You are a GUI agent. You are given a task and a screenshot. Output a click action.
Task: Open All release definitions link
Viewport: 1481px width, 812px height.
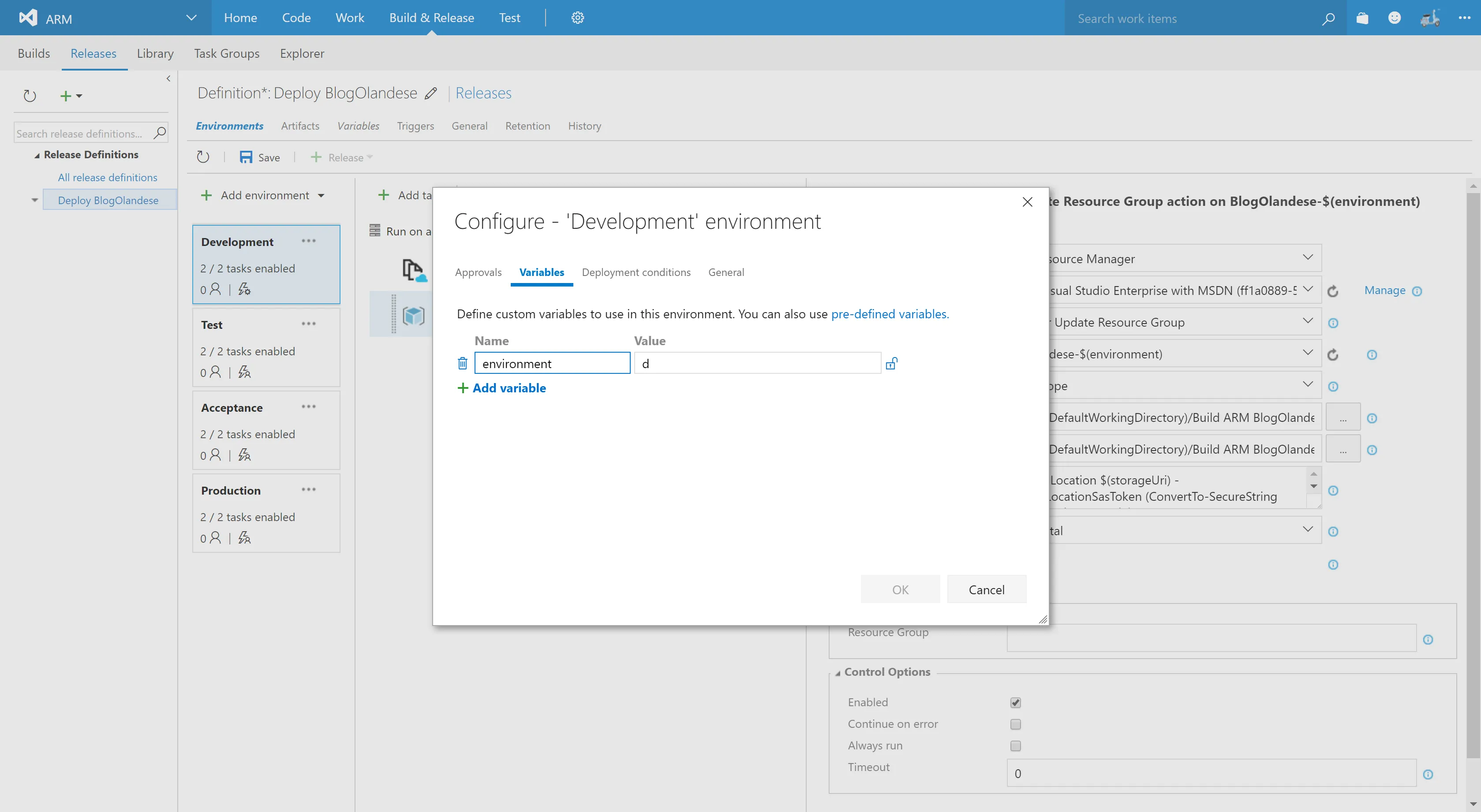(108, 178)
